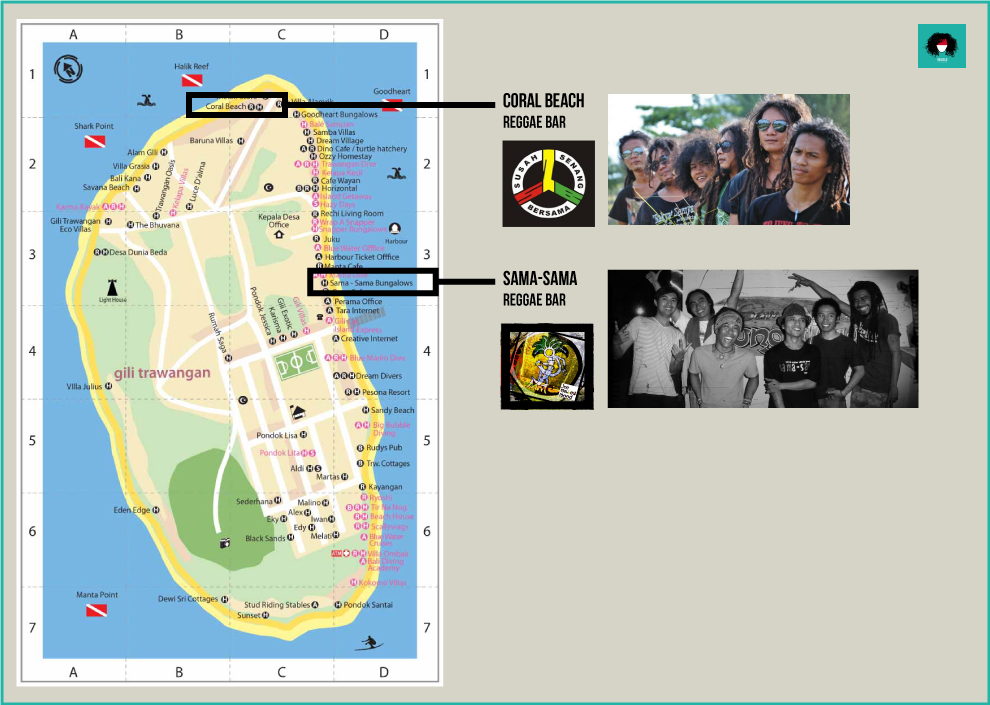Click the Halik Reef dive flag
The height and width of the screenshot is (705, 990).
point(192,80)
